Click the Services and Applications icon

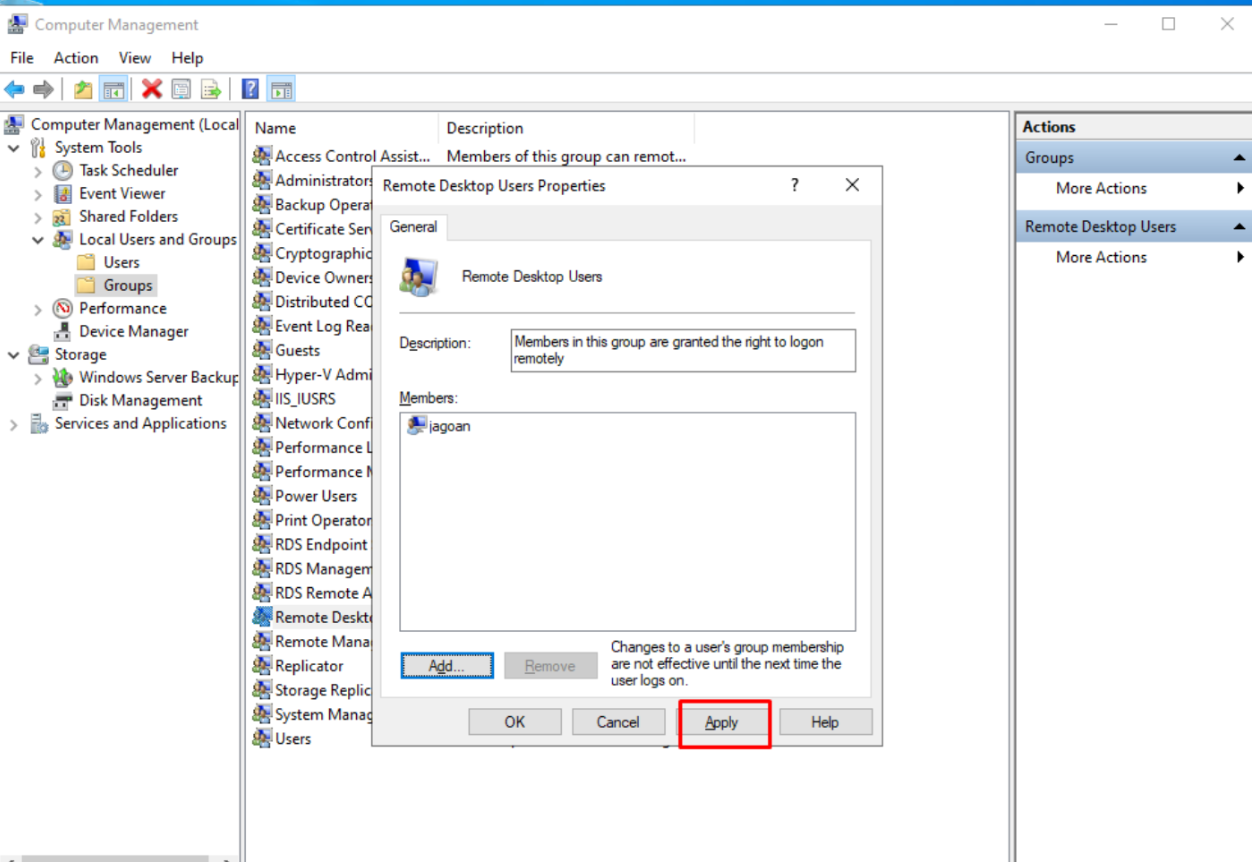tap(39, 423)
